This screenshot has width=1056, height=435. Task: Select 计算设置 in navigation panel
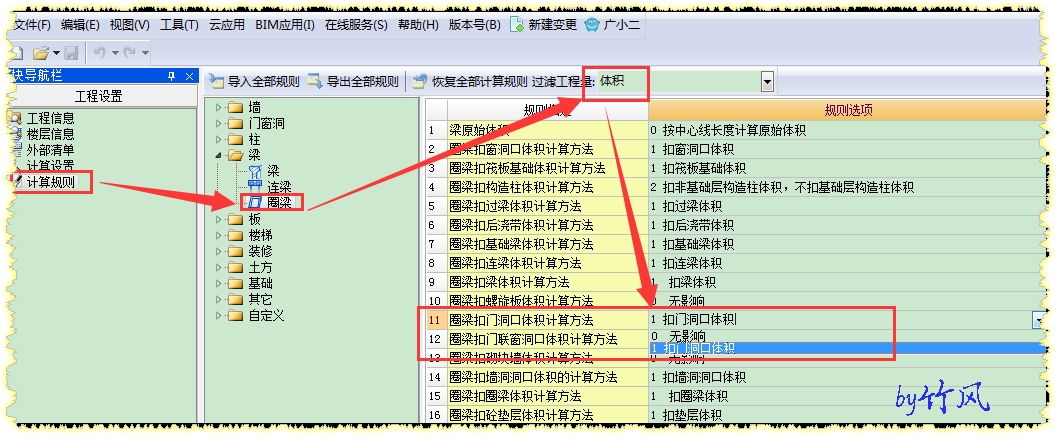[x=50, y=166]
